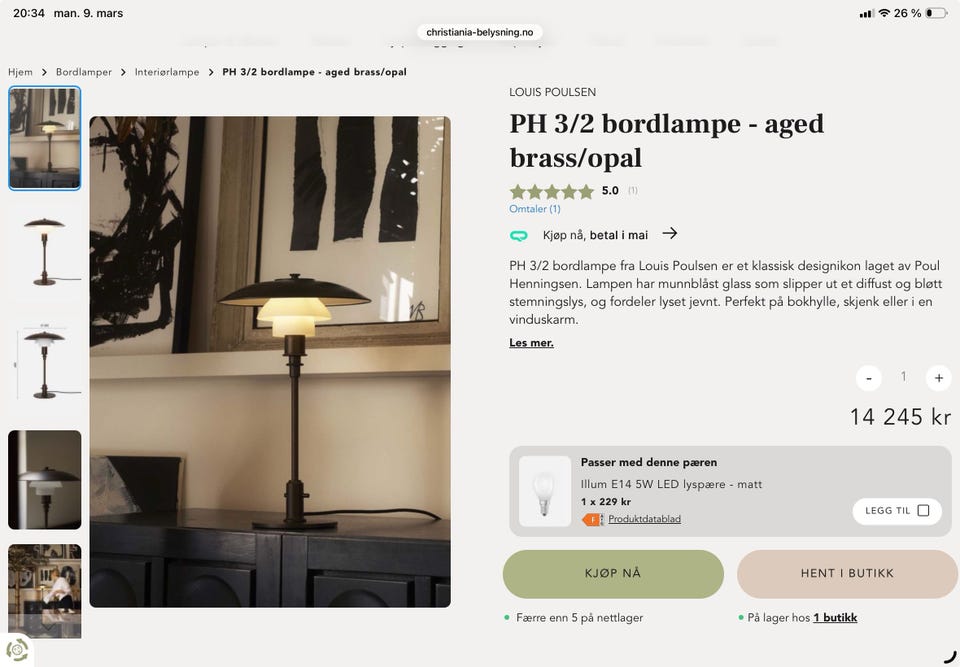Open the Omtaler (1) reviews link
This screenshot has height=667, width=960.
click(534, 208)
